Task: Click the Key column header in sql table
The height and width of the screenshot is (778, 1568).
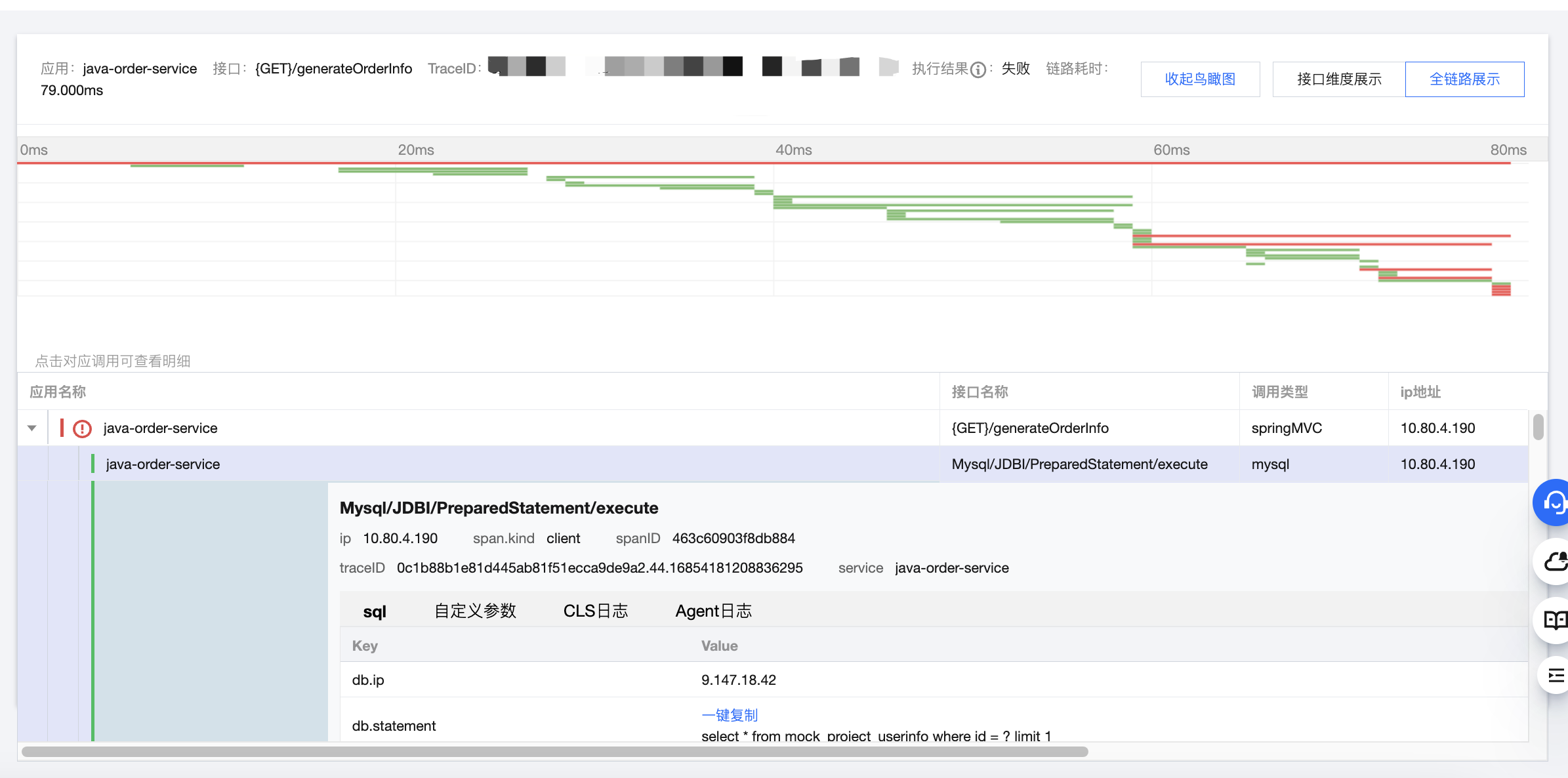Action: tap(365, 646)
